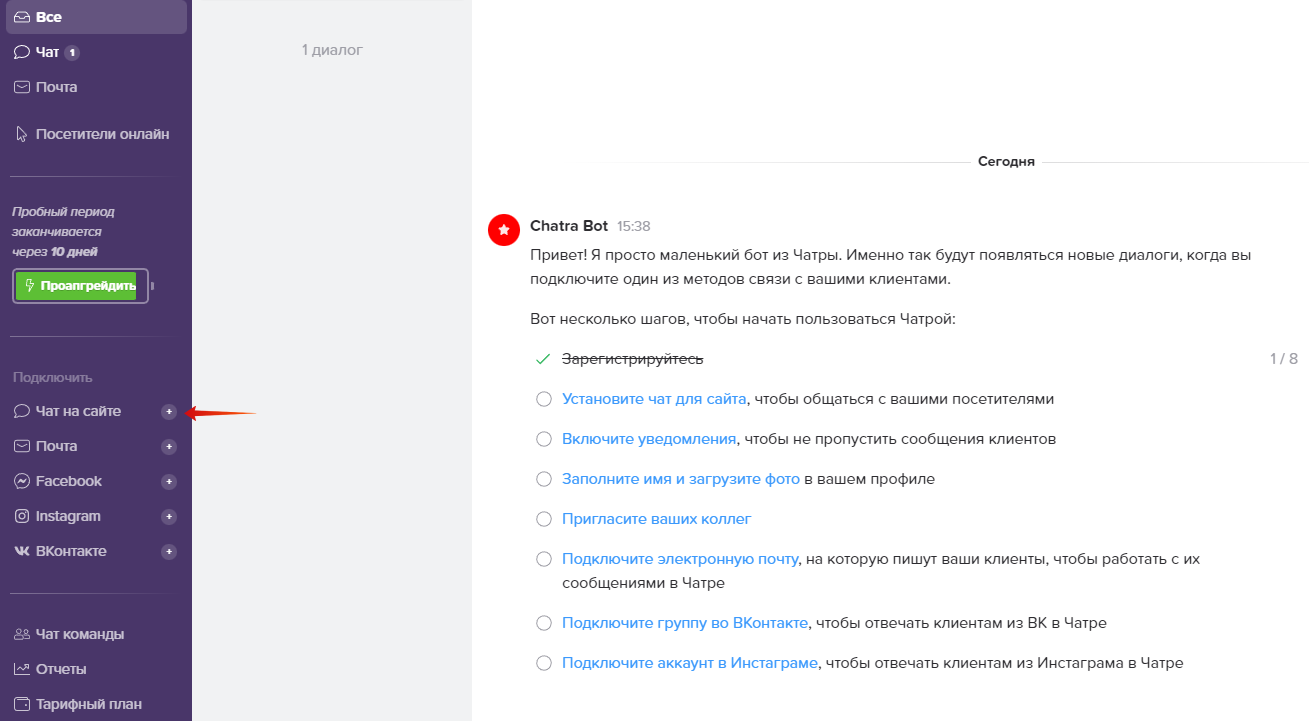The image size is (1309, 721).
Task: Click circle beside Заполните имя и загрузите фото
Action: click(544, 479)
